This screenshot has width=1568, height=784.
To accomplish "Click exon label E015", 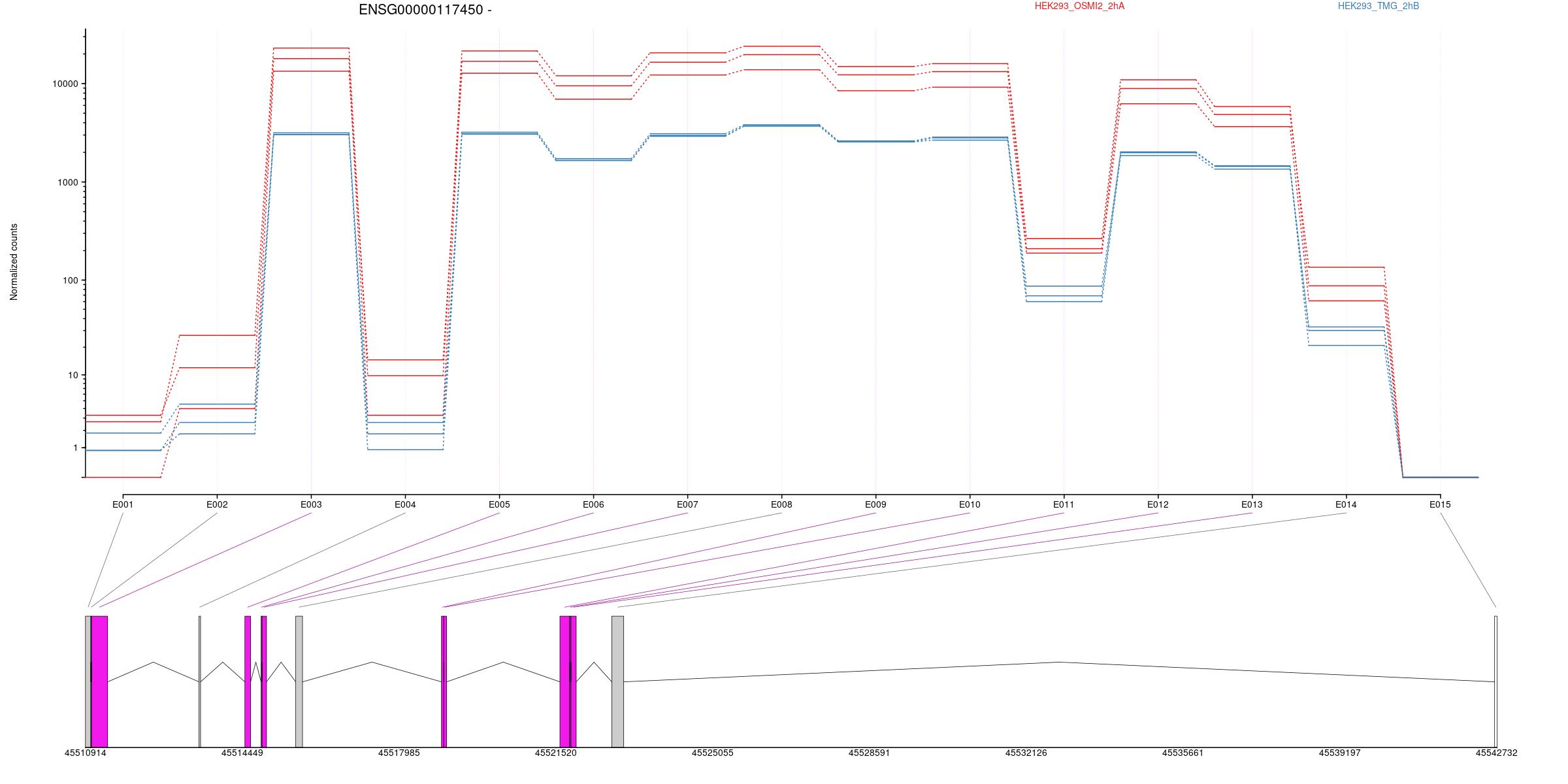I will [1440, 504].
